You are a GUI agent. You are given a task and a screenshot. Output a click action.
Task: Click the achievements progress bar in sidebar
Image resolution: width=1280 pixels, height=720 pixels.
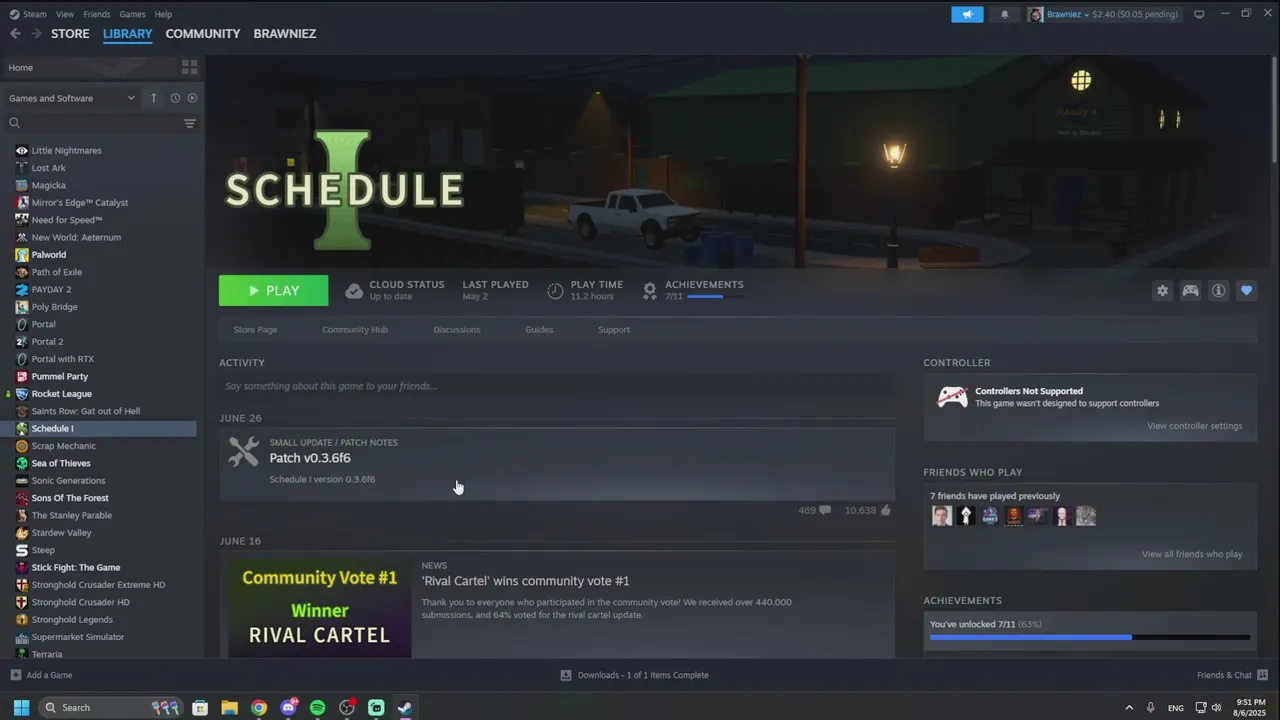coord(1090,637)
